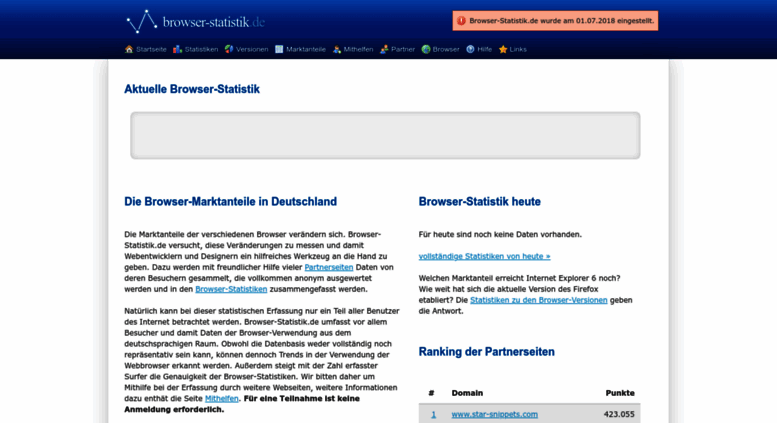Click the Punkte column header

click(620, 393)
